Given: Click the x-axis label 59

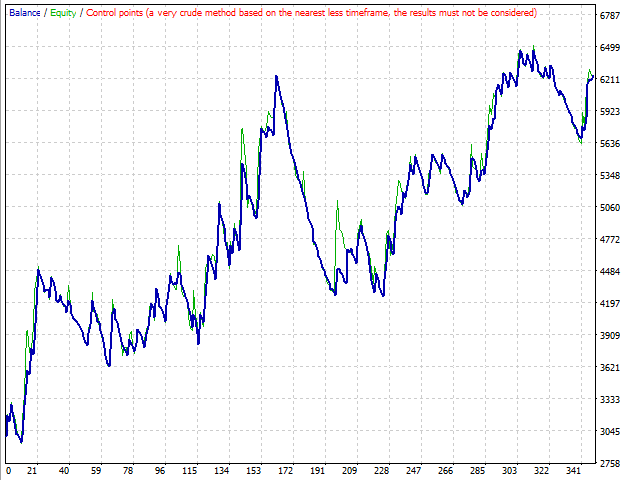Looking at the screenshot, I should [x=96, y=471].
